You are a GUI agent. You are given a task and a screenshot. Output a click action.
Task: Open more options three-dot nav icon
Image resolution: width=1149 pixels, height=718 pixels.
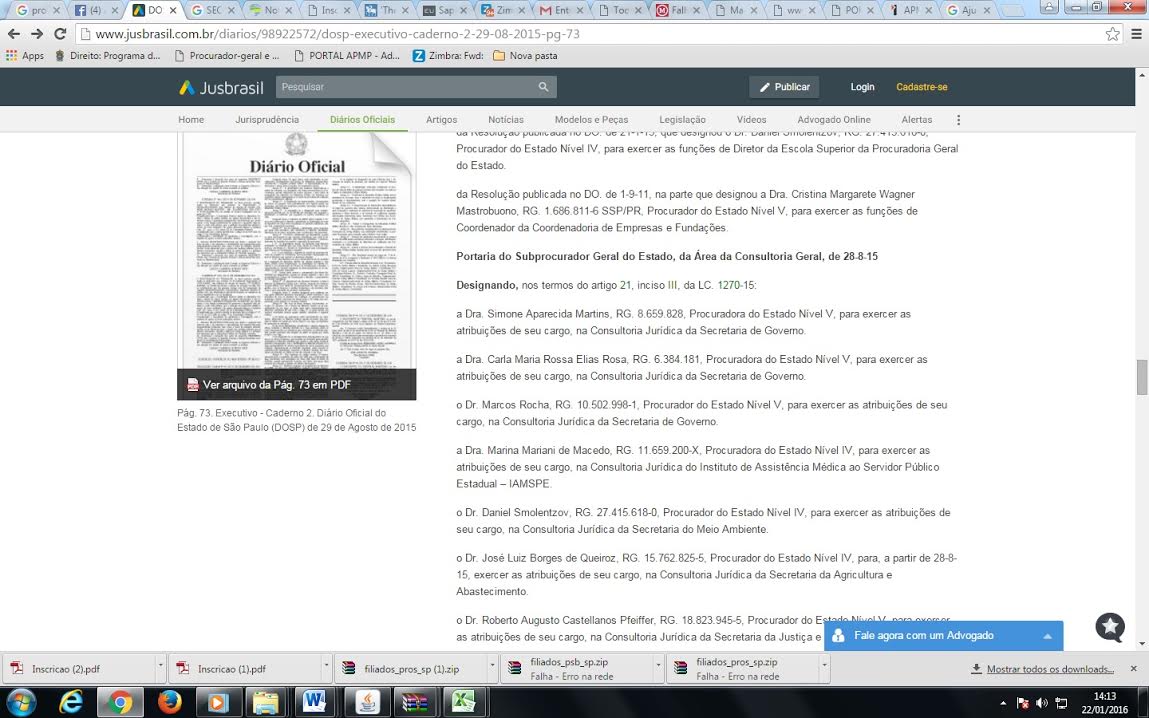tap(958, 120)
